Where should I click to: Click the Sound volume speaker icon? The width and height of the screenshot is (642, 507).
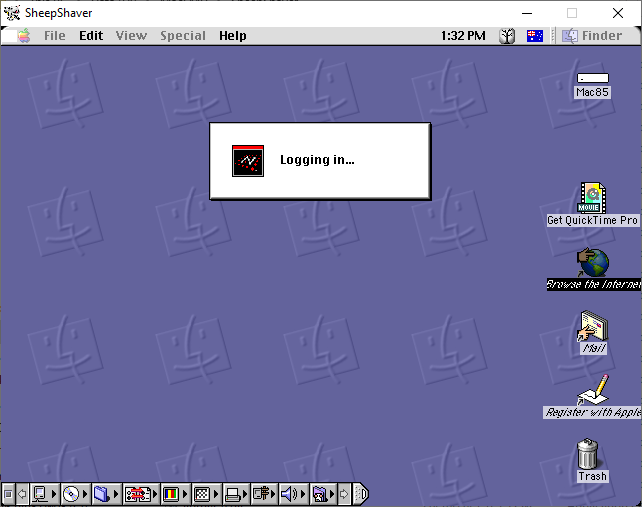point(289,494)
